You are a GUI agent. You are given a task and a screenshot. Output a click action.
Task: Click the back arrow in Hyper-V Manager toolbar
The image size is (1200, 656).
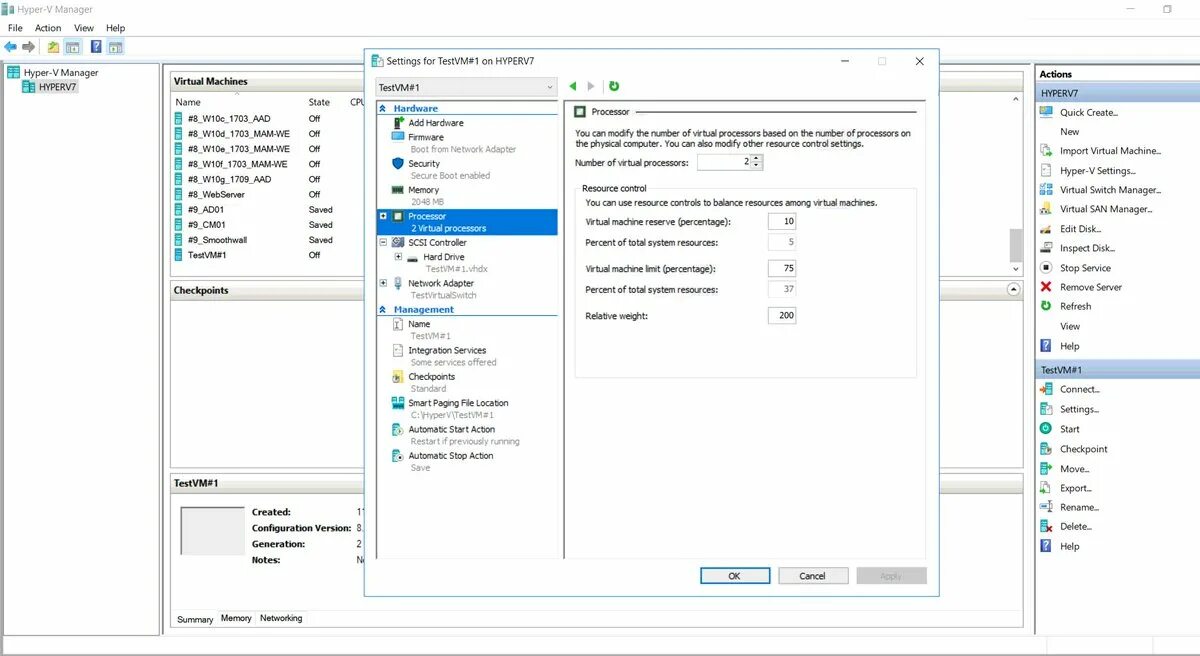tap(10, 46)
